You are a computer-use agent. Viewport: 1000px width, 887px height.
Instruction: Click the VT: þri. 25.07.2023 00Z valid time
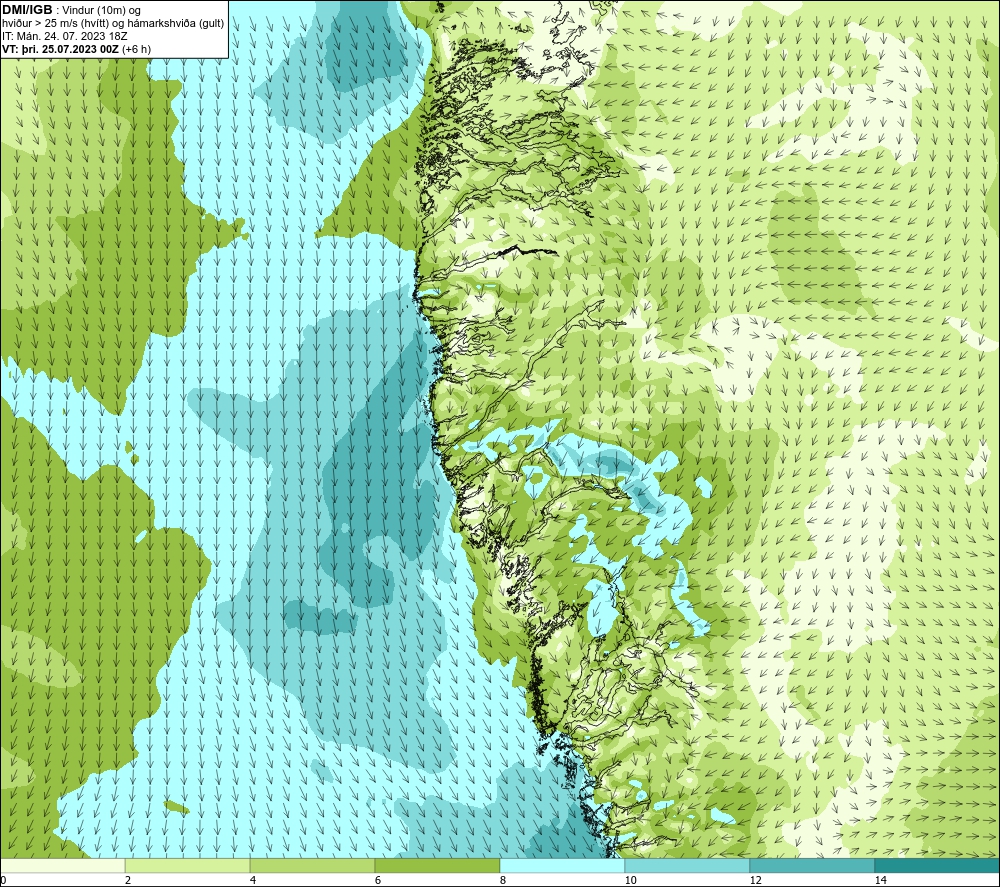coord(60,49)
